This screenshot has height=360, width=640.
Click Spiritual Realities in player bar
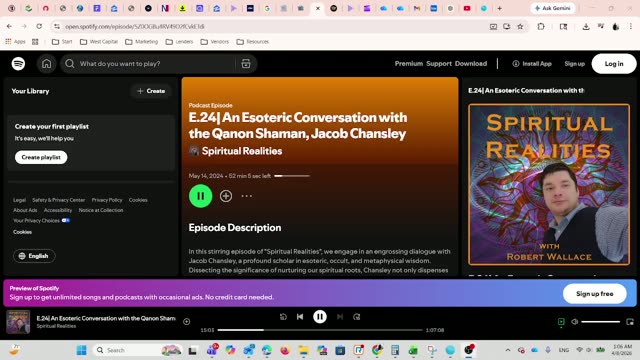pos(56,326)
